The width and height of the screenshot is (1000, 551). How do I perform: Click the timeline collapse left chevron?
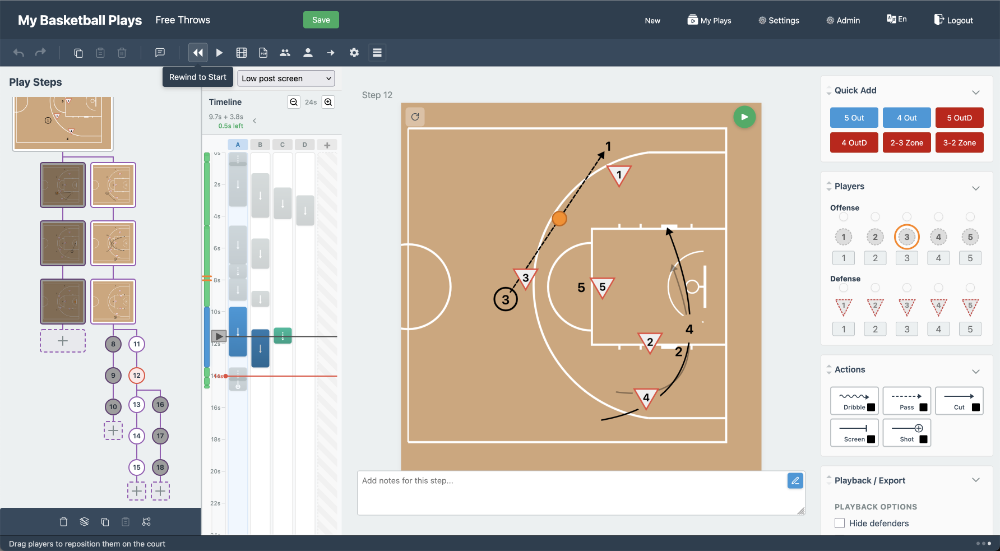coord(254,121)
